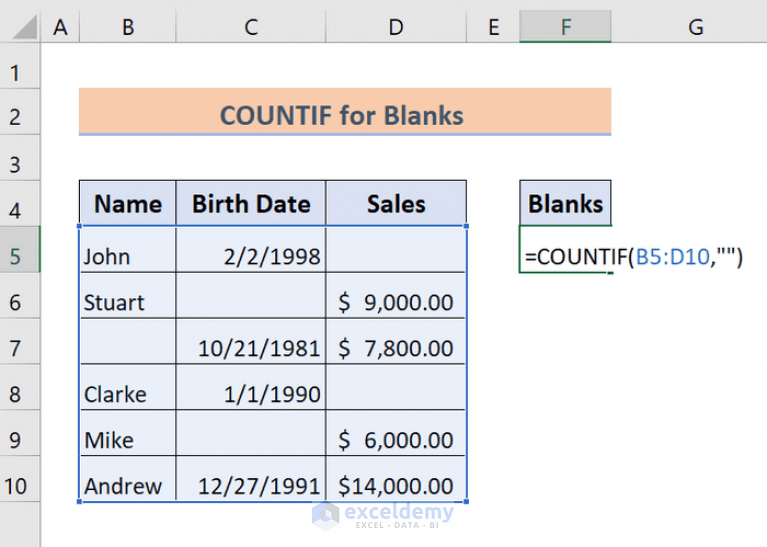Click the cell with date 10/21/1981
Viewport: 767px width, 547px height.
pos(251,342)
